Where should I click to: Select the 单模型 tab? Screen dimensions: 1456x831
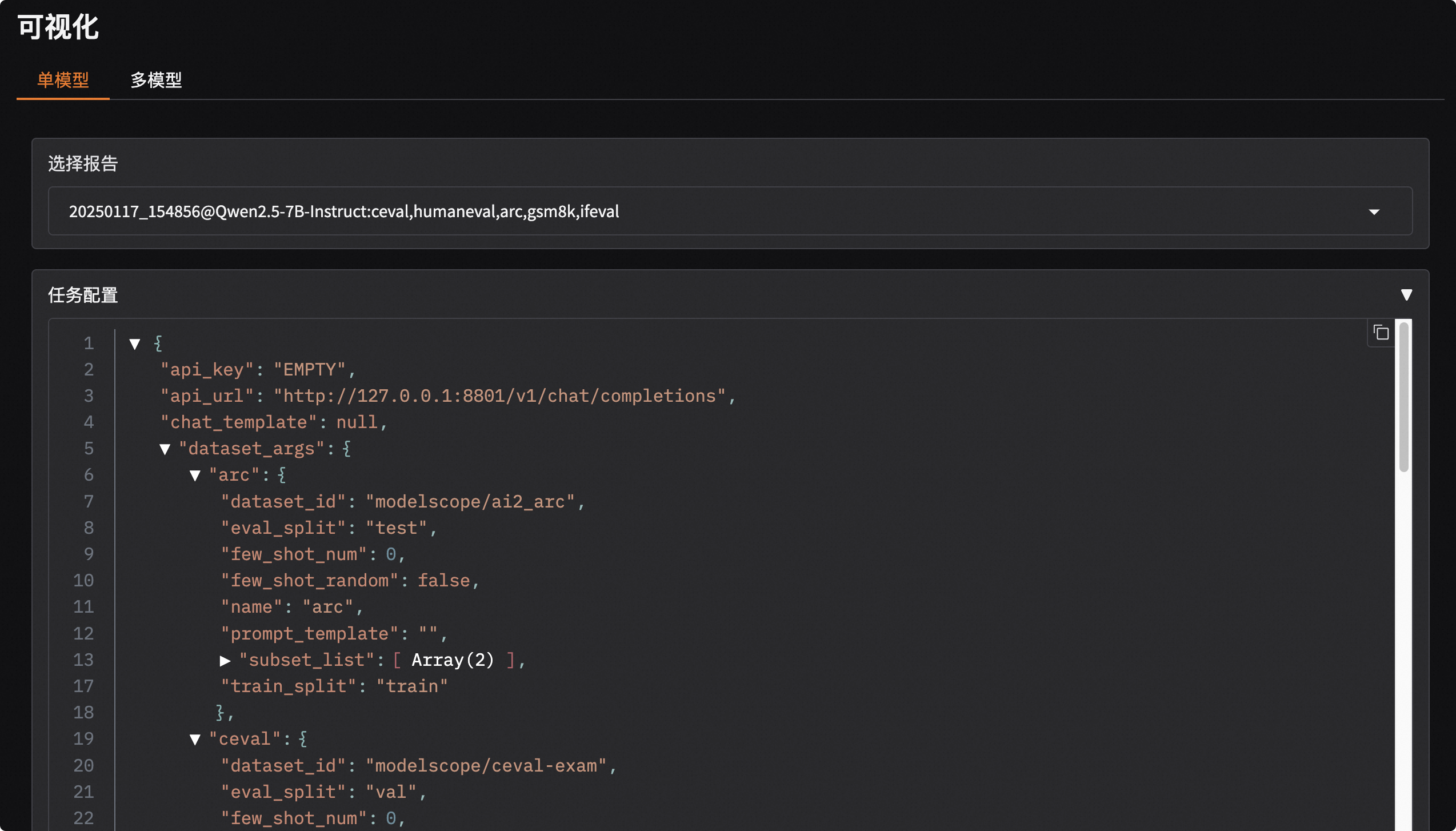(63, 80)
